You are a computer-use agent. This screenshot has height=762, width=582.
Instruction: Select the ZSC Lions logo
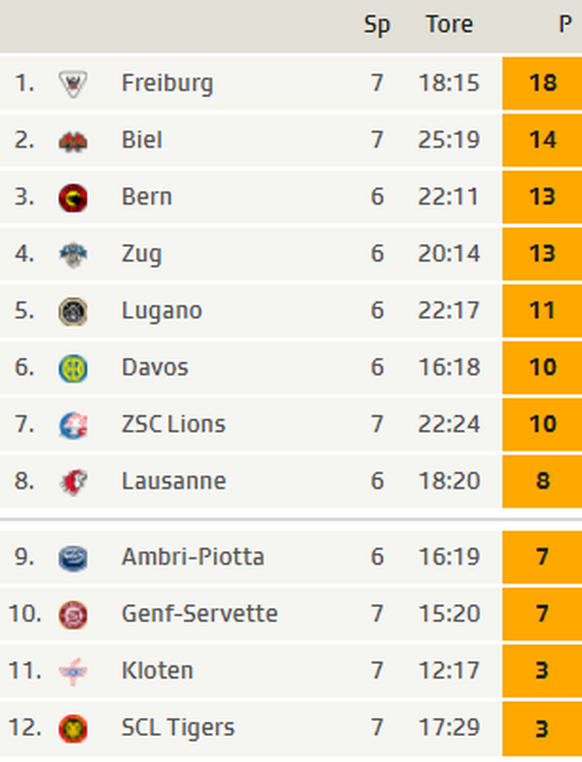point(73,425)
